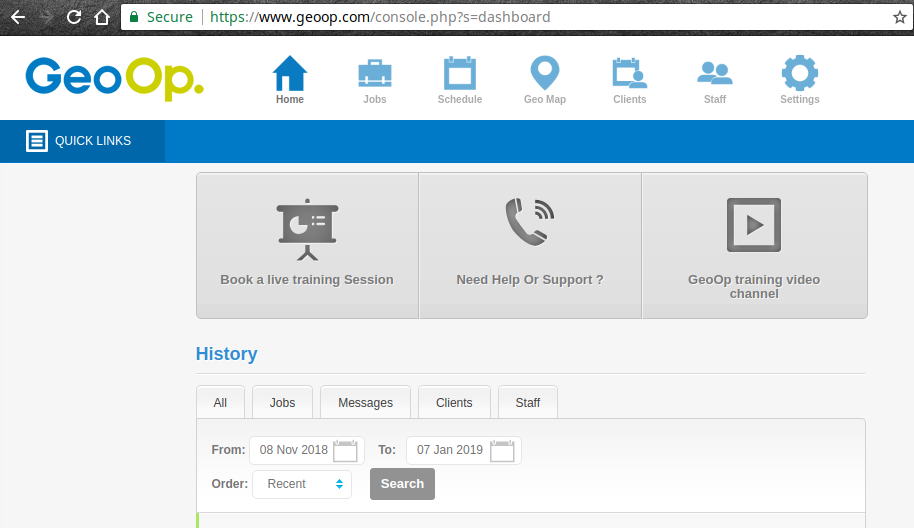
Task: Bookmark this page with the star
Action: 899,17
